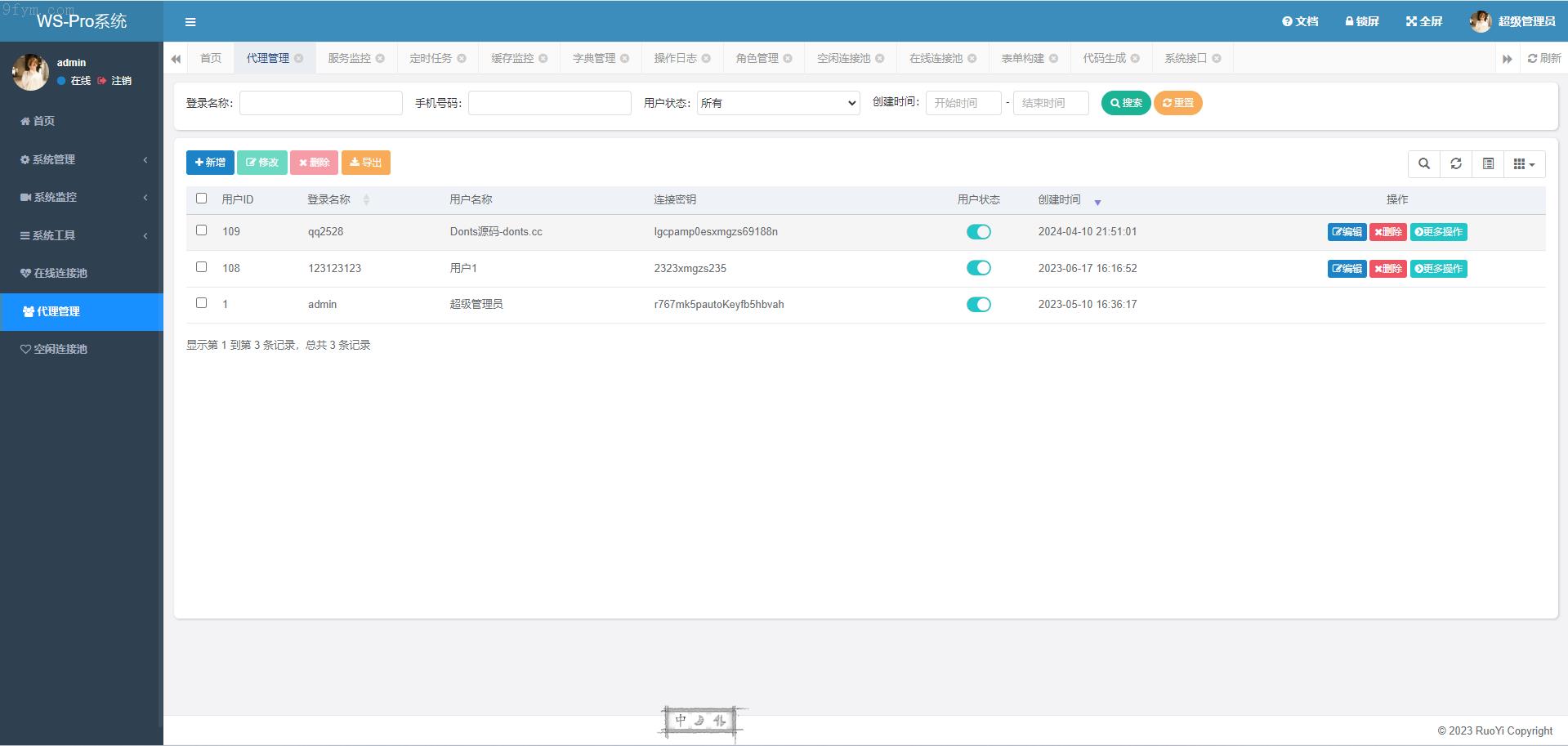Check the checkbox for user ID 108
Screen dimensions: 1568x746
click(202, 267)
